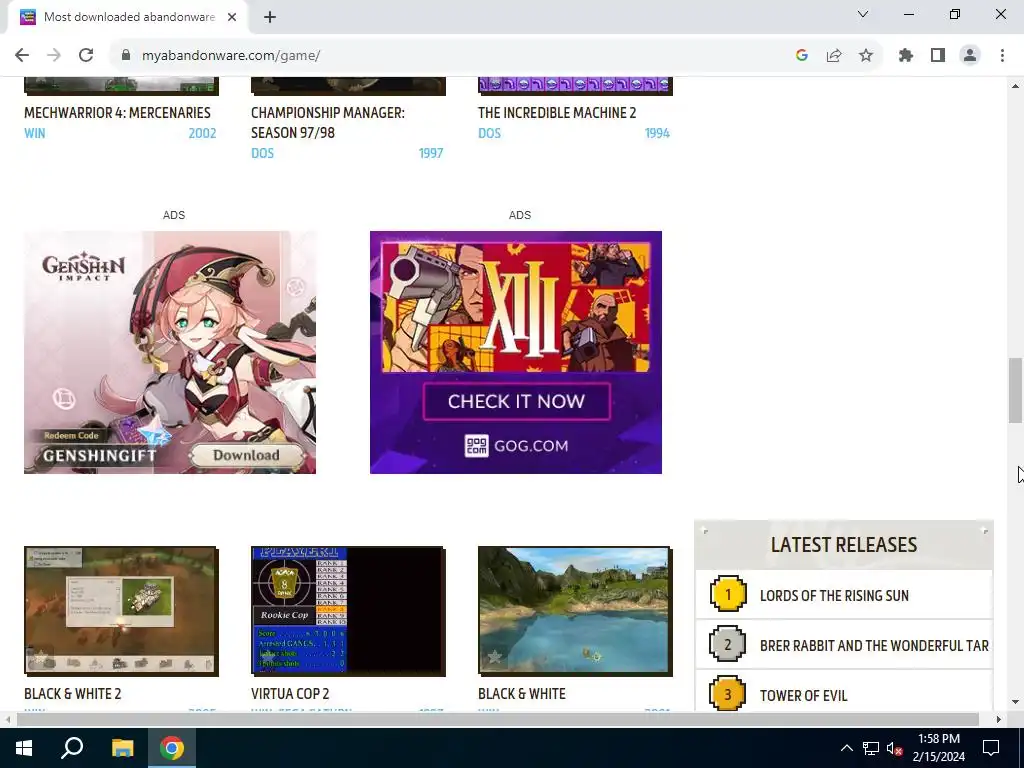Image resolution: width=1024 pixels, height=768 pixels.
Task: Open the Extensions puzzle icon
Action: coord(906,56)
